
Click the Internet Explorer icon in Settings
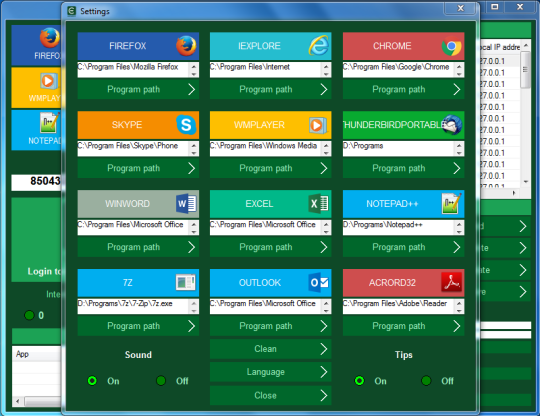coord(319,46)
